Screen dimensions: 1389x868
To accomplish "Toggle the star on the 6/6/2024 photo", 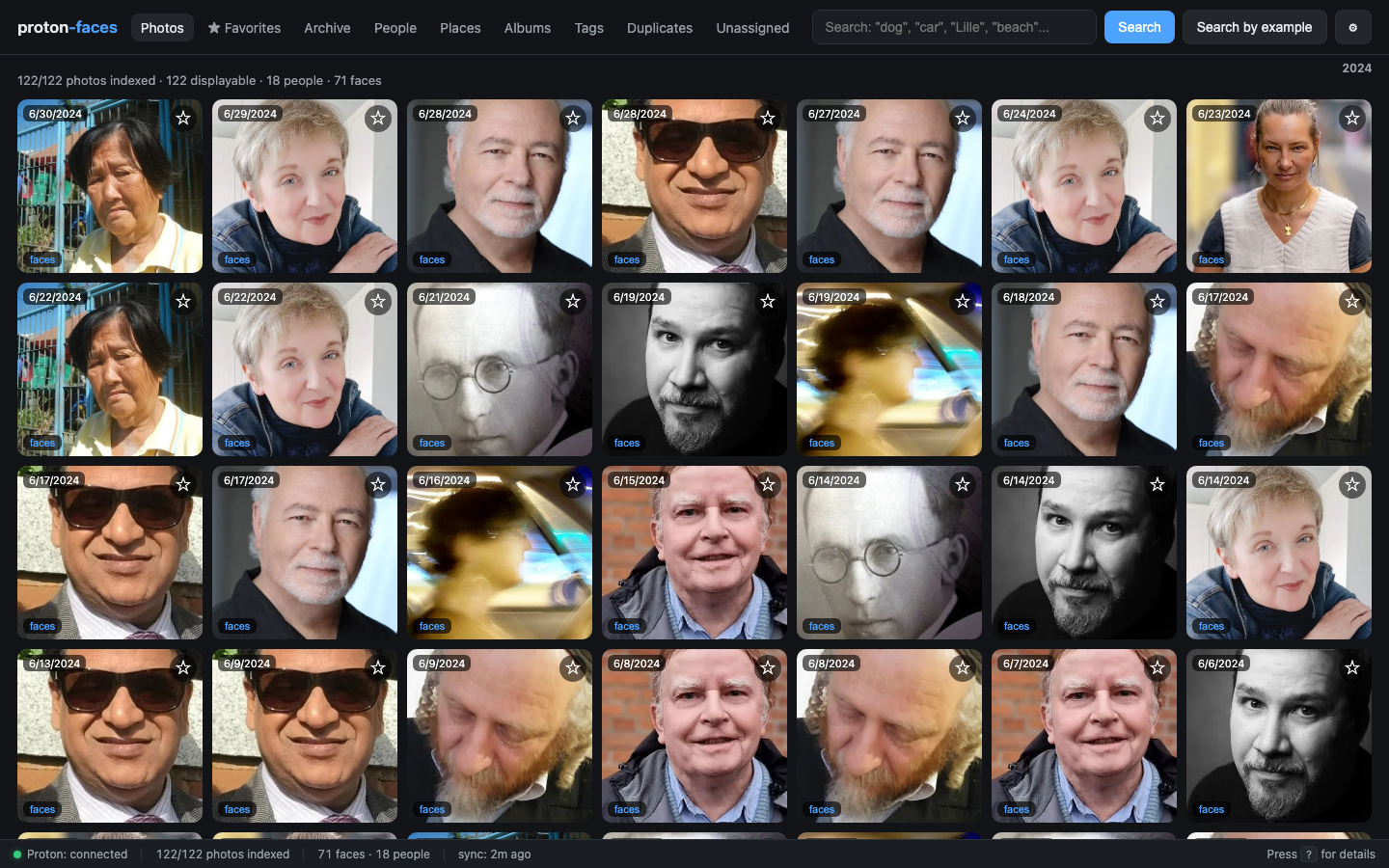I will click(x=1352, y=667).
